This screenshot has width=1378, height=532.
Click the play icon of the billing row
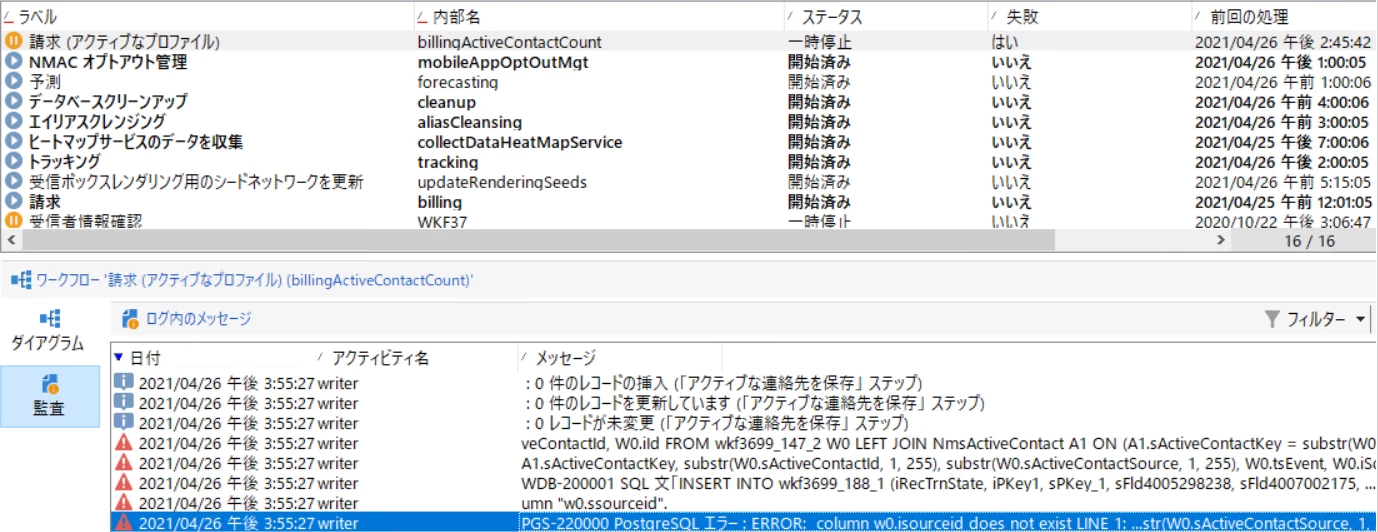(13, 201)
